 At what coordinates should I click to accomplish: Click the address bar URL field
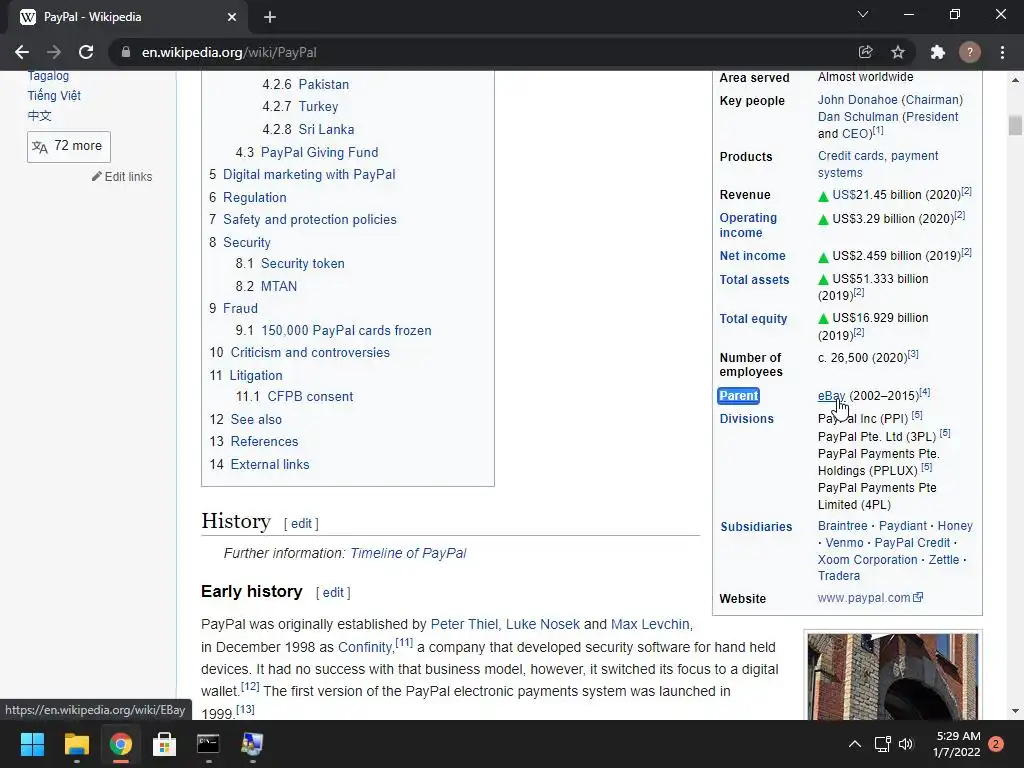(483, 52)
